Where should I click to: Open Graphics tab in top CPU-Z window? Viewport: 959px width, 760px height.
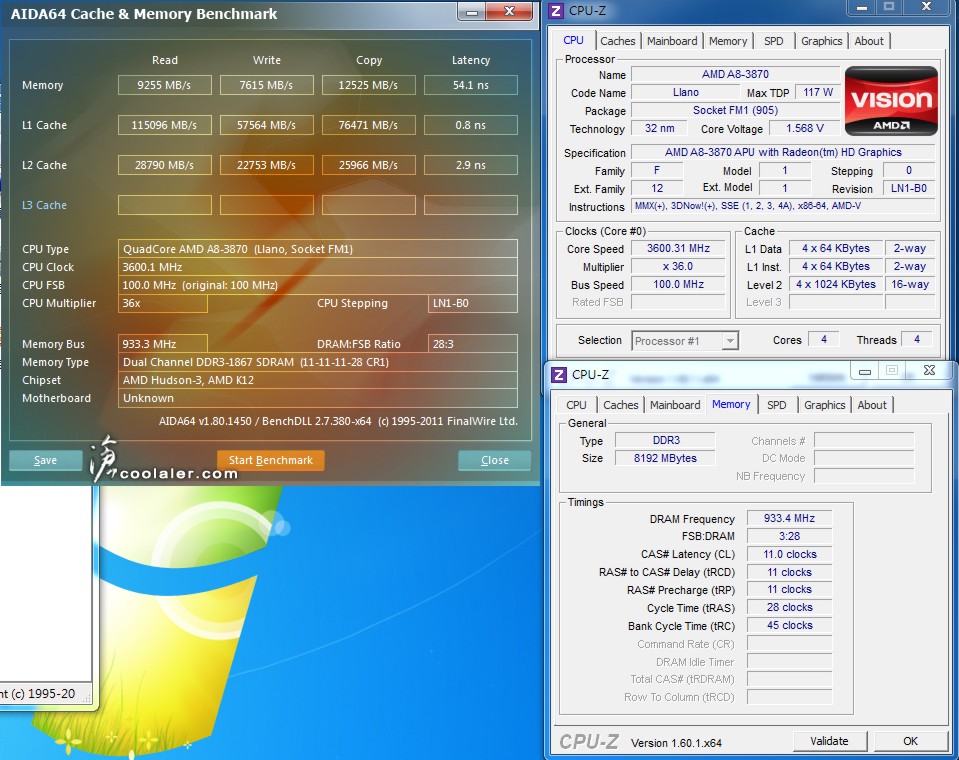pyautogui.click(x=821, y=41)
